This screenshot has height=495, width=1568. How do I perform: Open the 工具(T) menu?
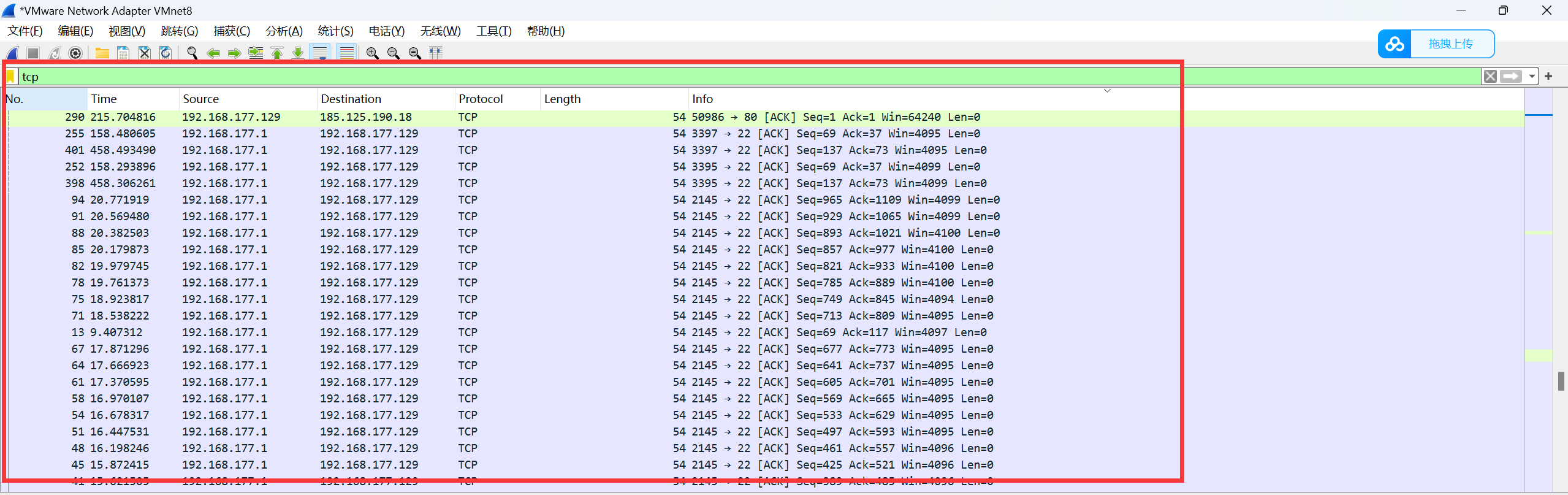[x=493, y=31]
